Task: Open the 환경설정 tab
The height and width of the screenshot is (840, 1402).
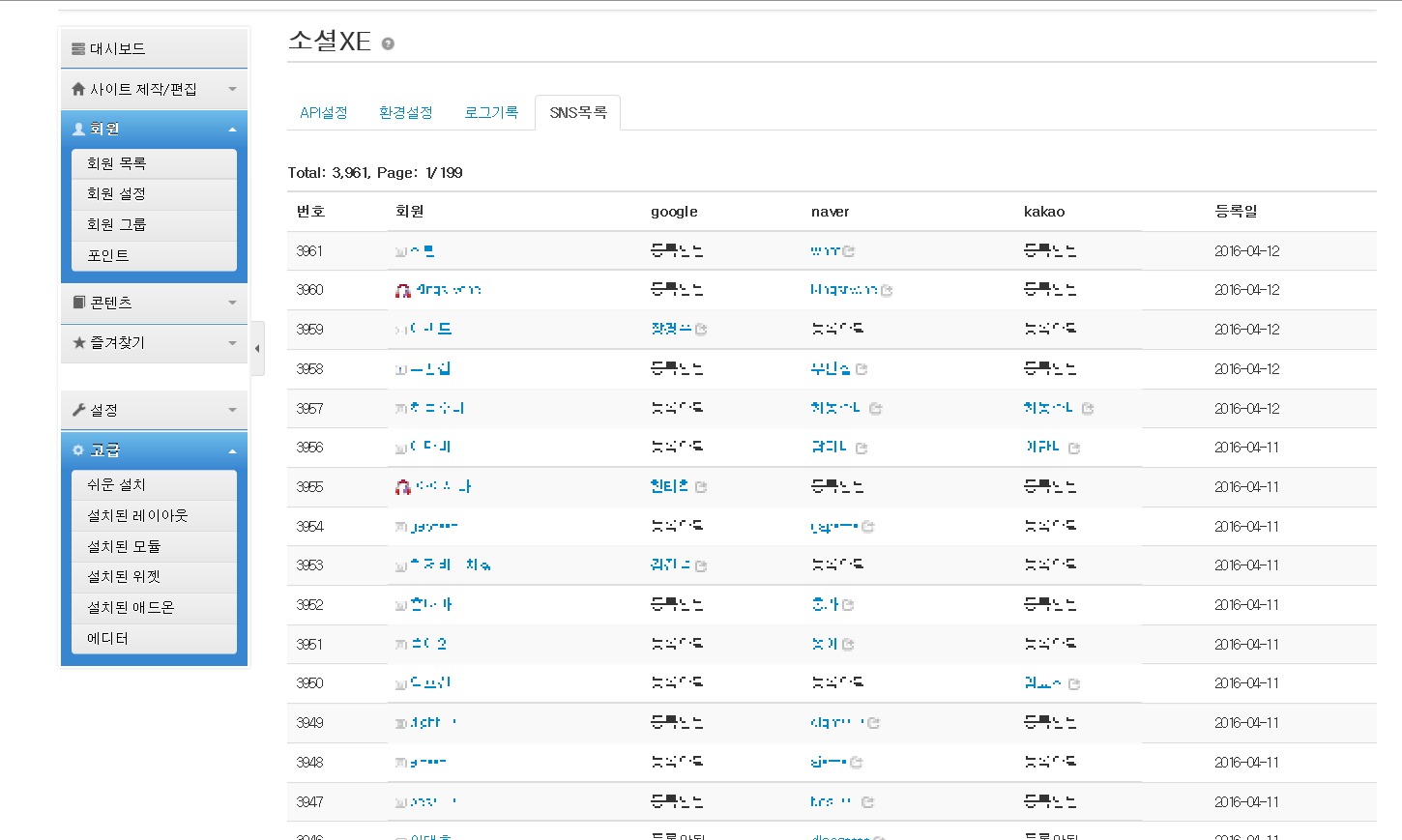Action: 406,113
